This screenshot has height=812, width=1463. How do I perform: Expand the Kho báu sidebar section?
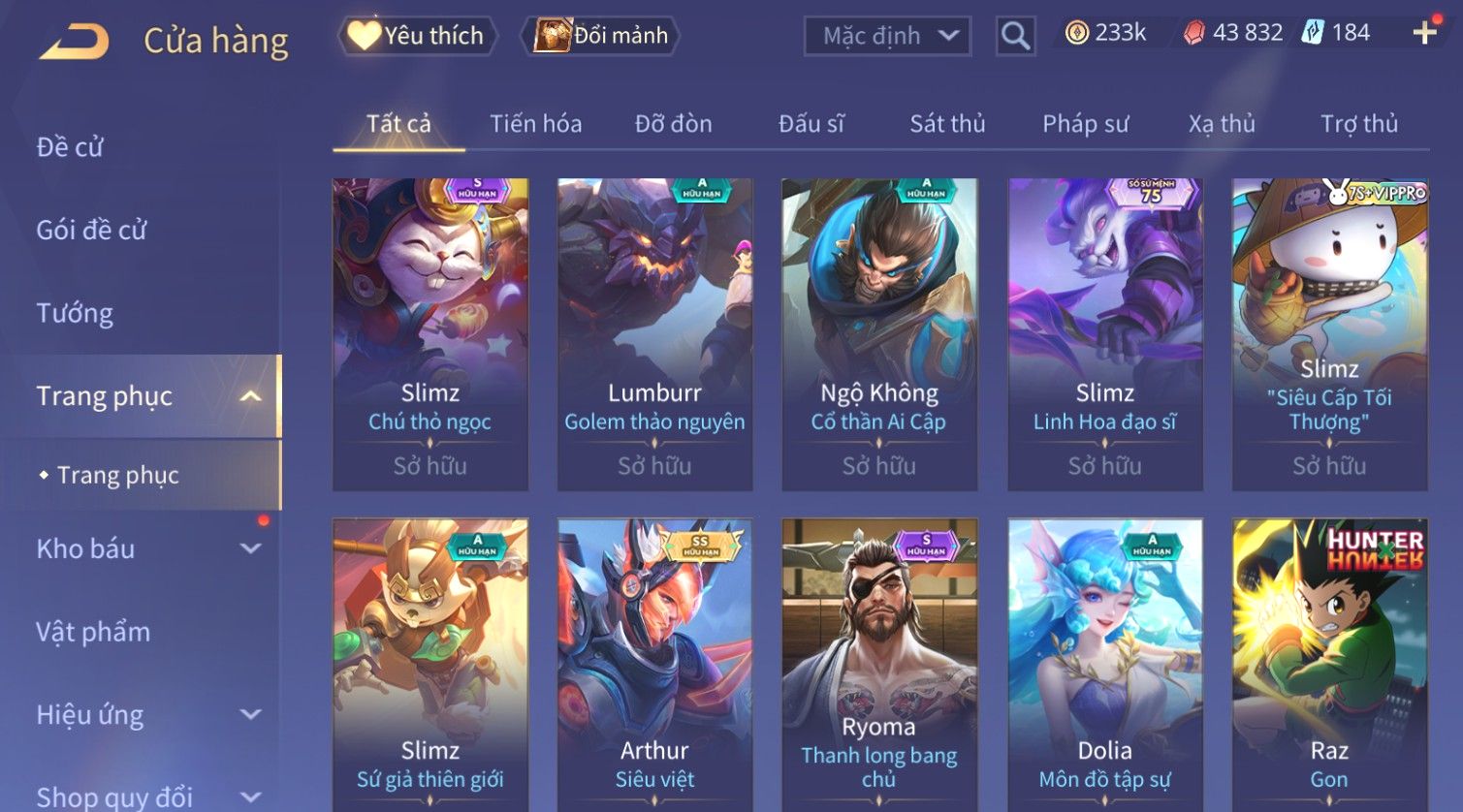click(250, 548)
